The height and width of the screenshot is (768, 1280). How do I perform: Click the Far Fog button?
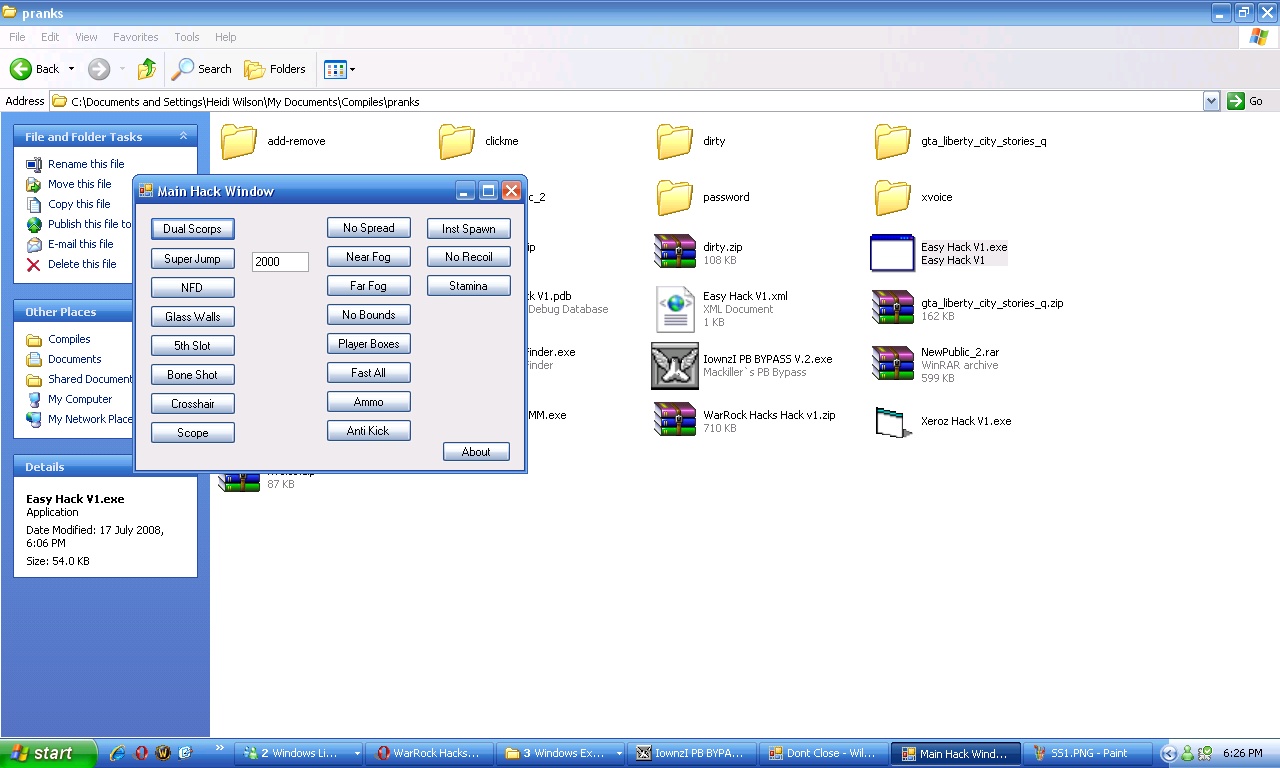click(x=369, y=286)
